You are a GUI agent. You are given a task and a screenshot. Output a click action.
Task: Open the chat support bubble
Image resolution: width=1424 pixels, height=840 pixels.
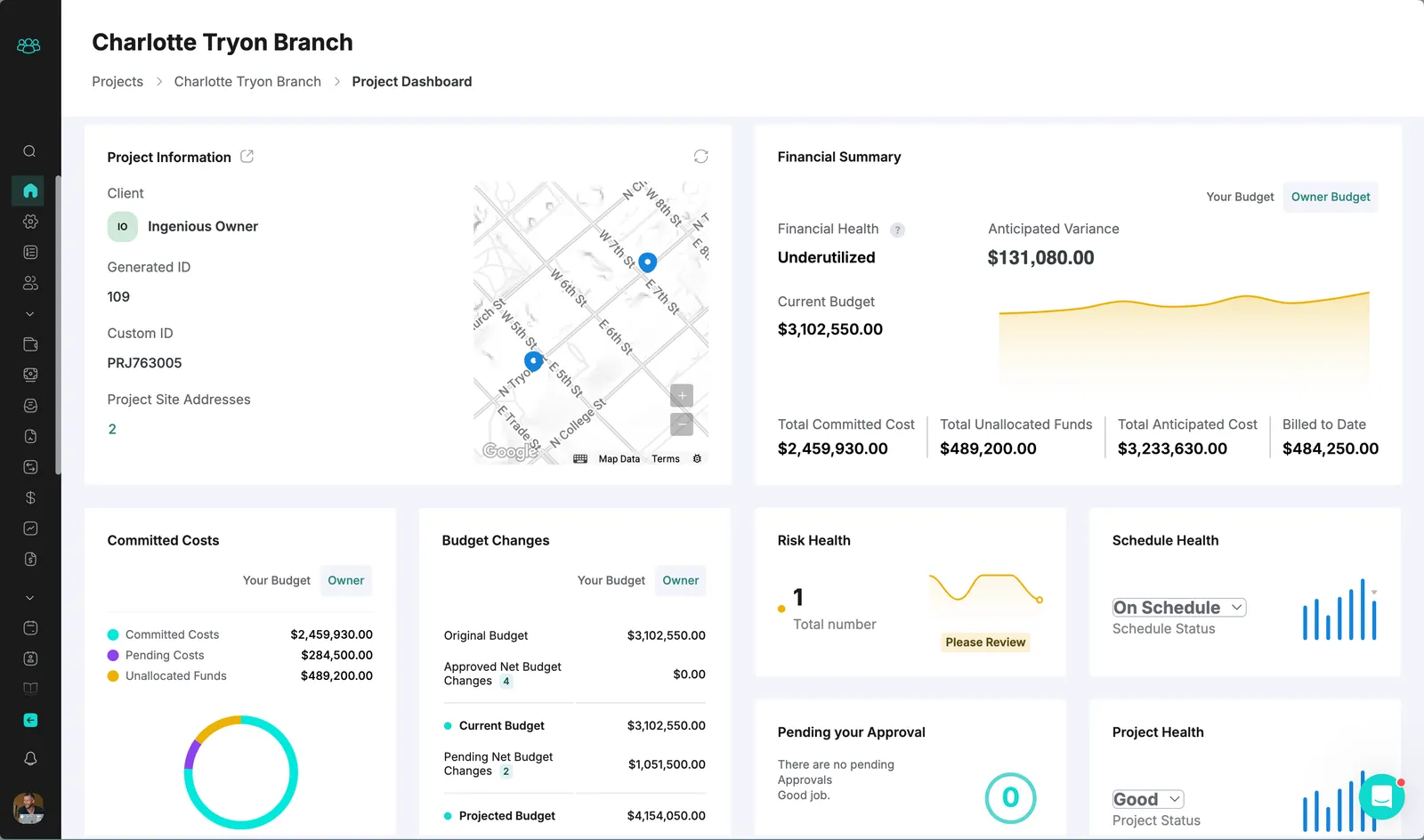pos(1381,796)
